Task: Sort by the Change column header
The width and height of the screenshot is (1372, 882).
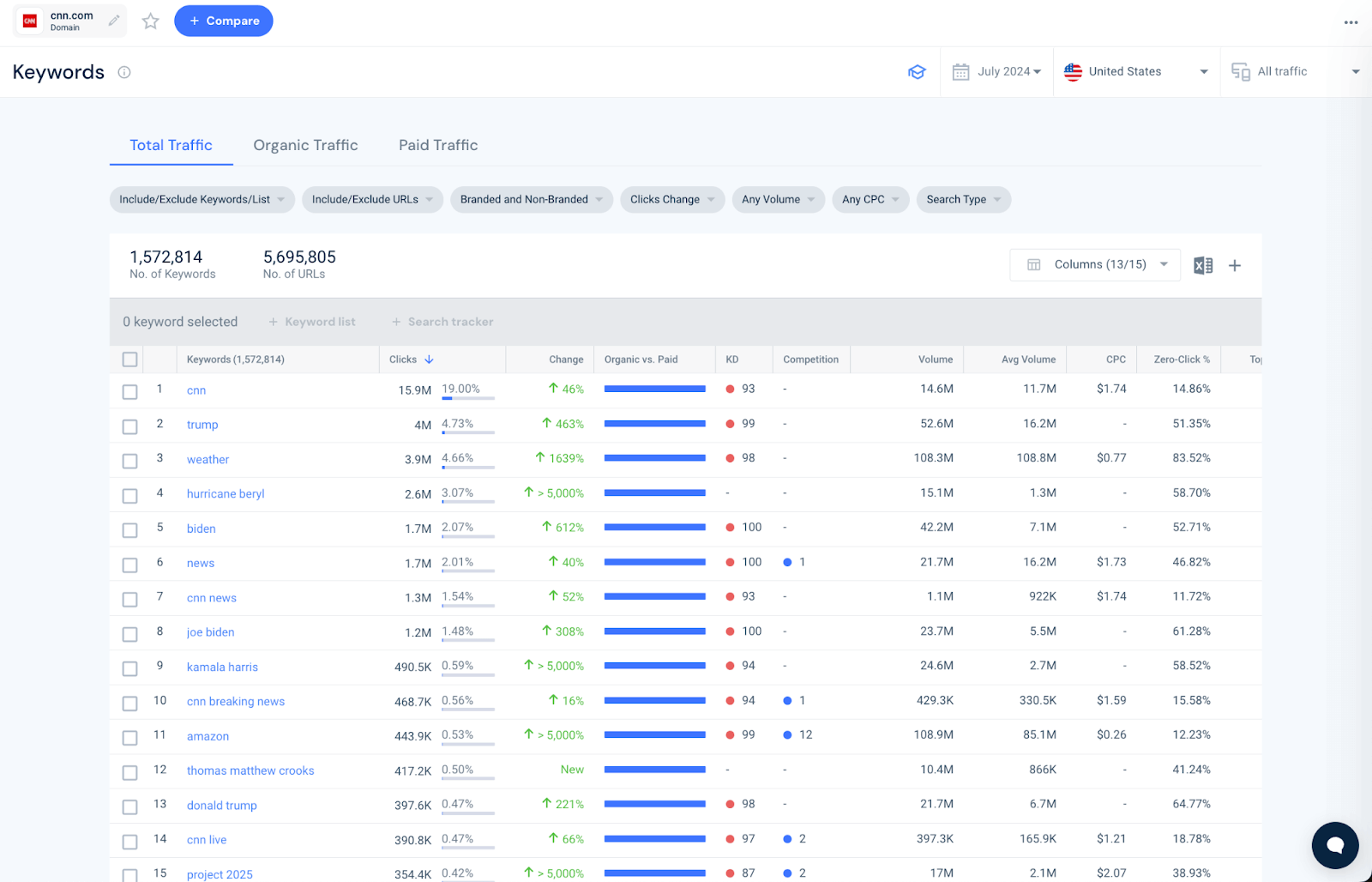Action: (x=566, y=359)
